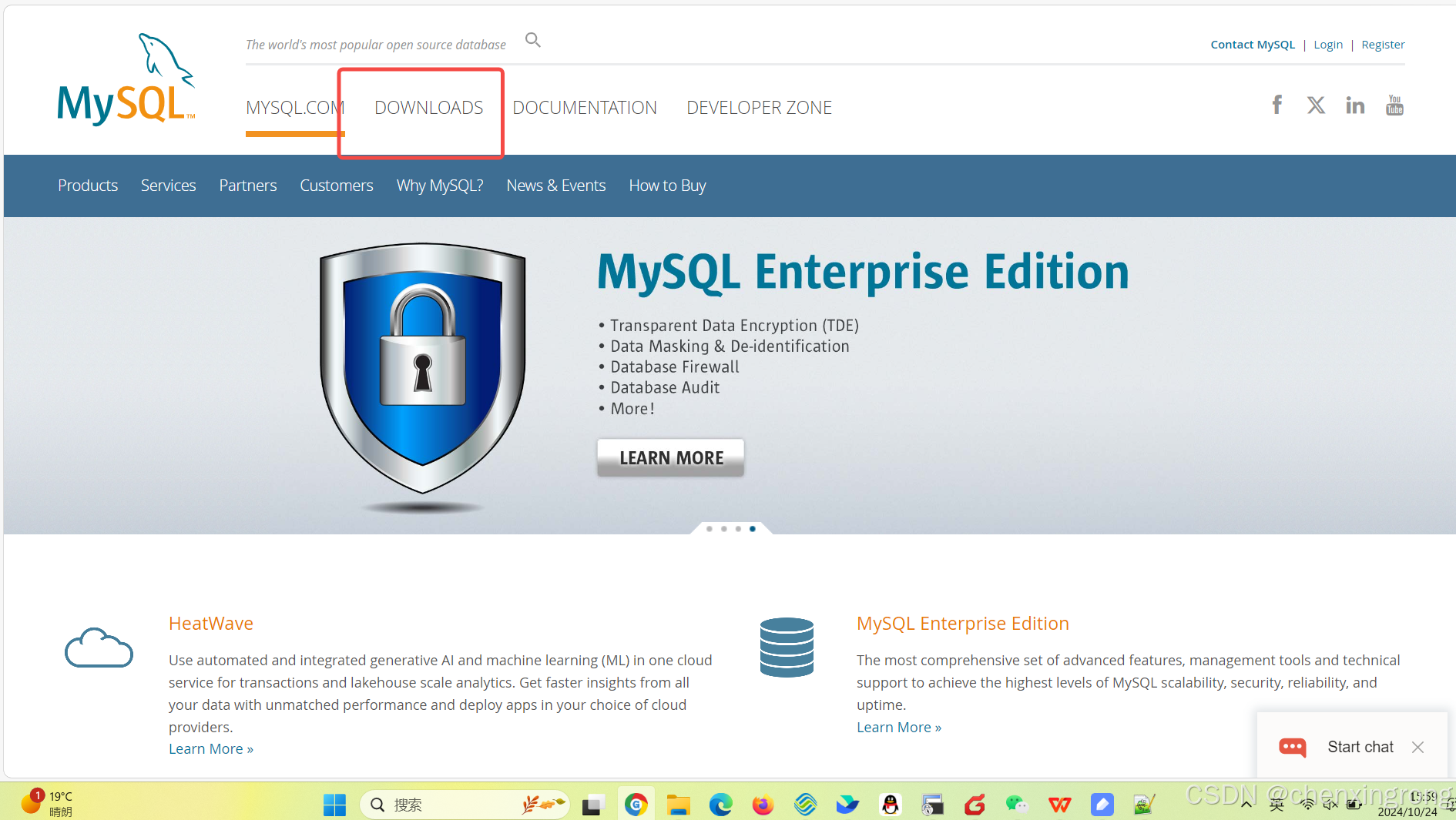Click the taskbar search box
1456x820 pixels.
click(465, 805)
